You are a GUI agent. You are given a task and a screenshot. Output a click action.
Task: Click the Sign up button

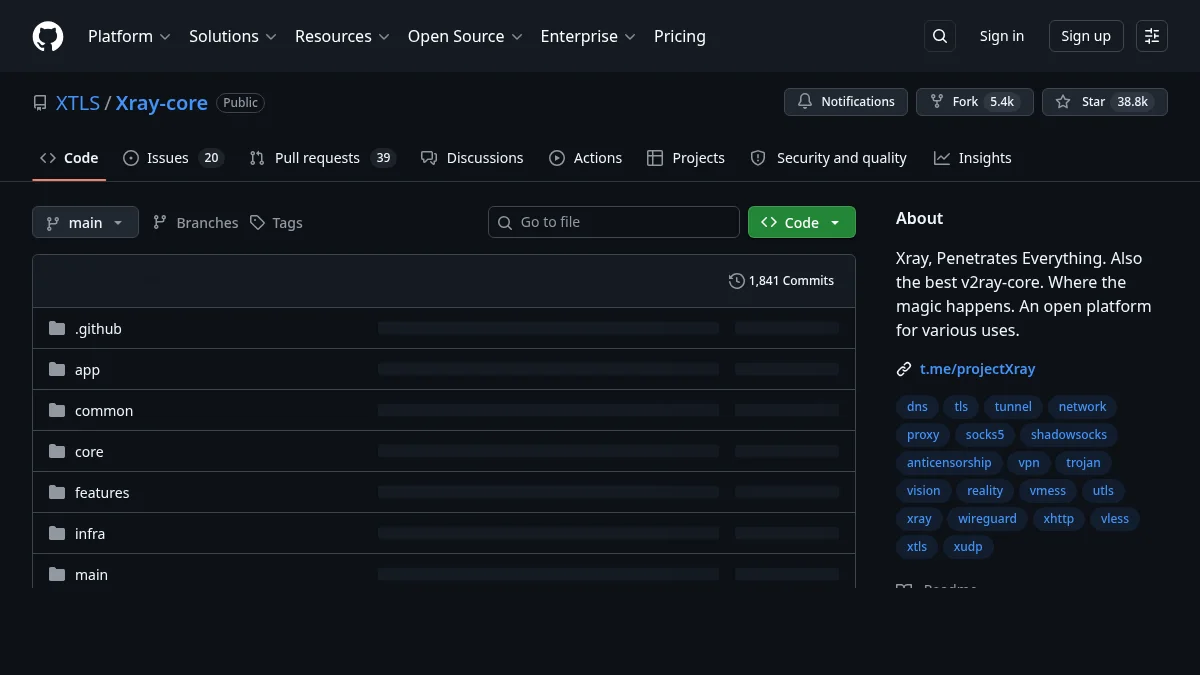pos(1086,36)
